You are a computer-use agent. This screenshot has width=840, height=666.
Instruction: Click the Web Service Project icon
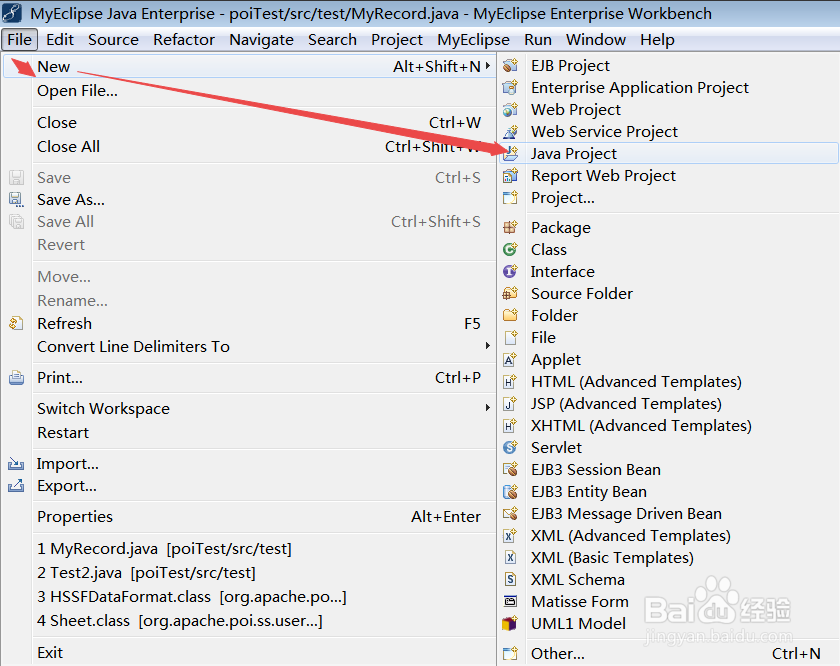tap(511, 131)
